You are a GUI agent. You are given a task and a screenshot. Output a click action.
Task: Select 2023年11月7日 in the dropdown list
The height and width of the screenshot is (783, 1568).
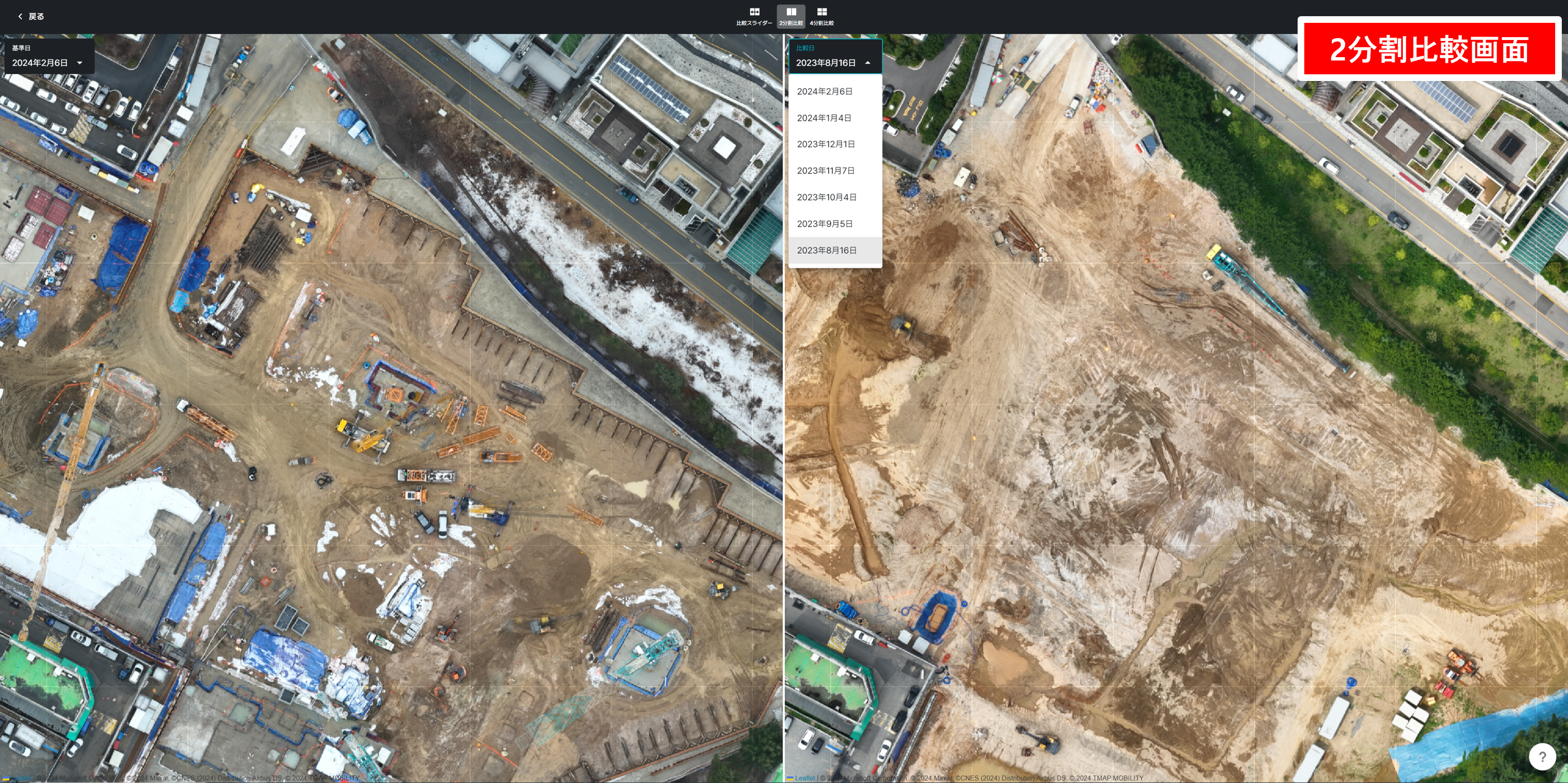(825, 171)
